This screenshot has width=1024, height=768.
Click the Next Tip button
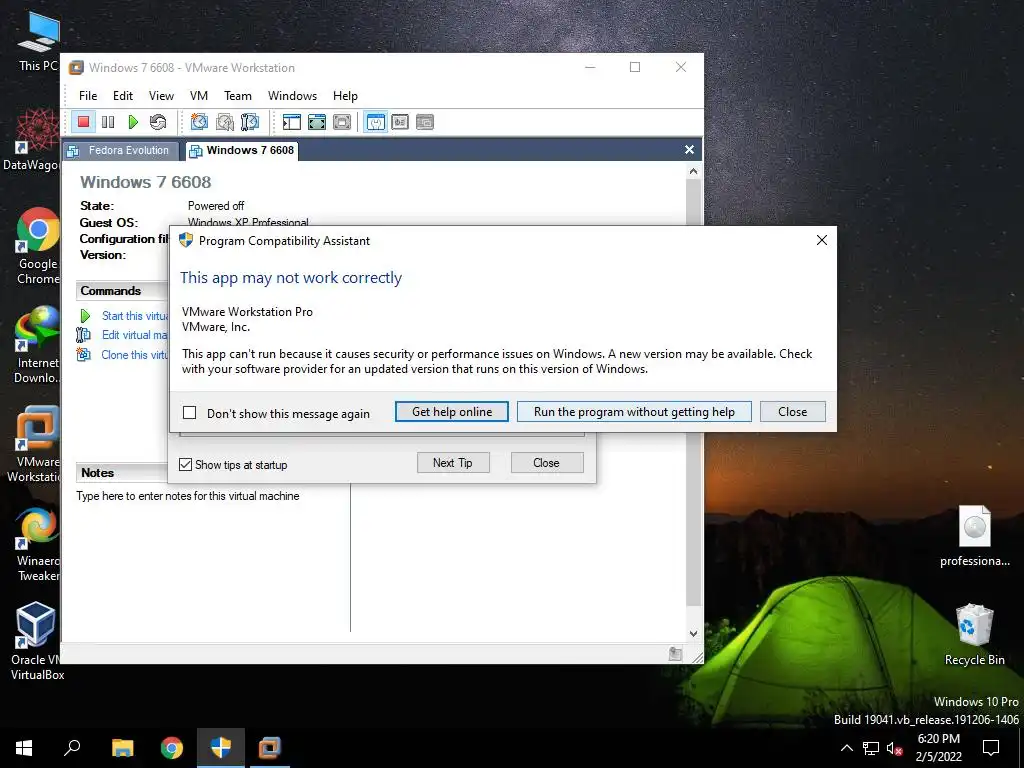[453, 462]
